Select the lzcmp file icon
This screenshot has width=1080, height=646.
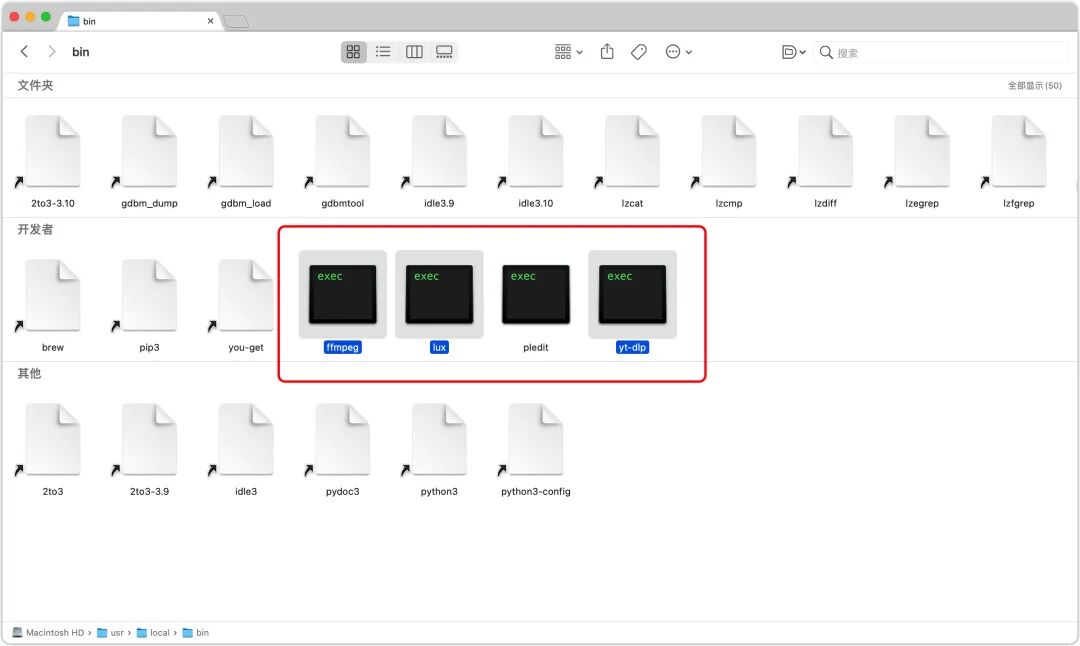click(729, 152)
